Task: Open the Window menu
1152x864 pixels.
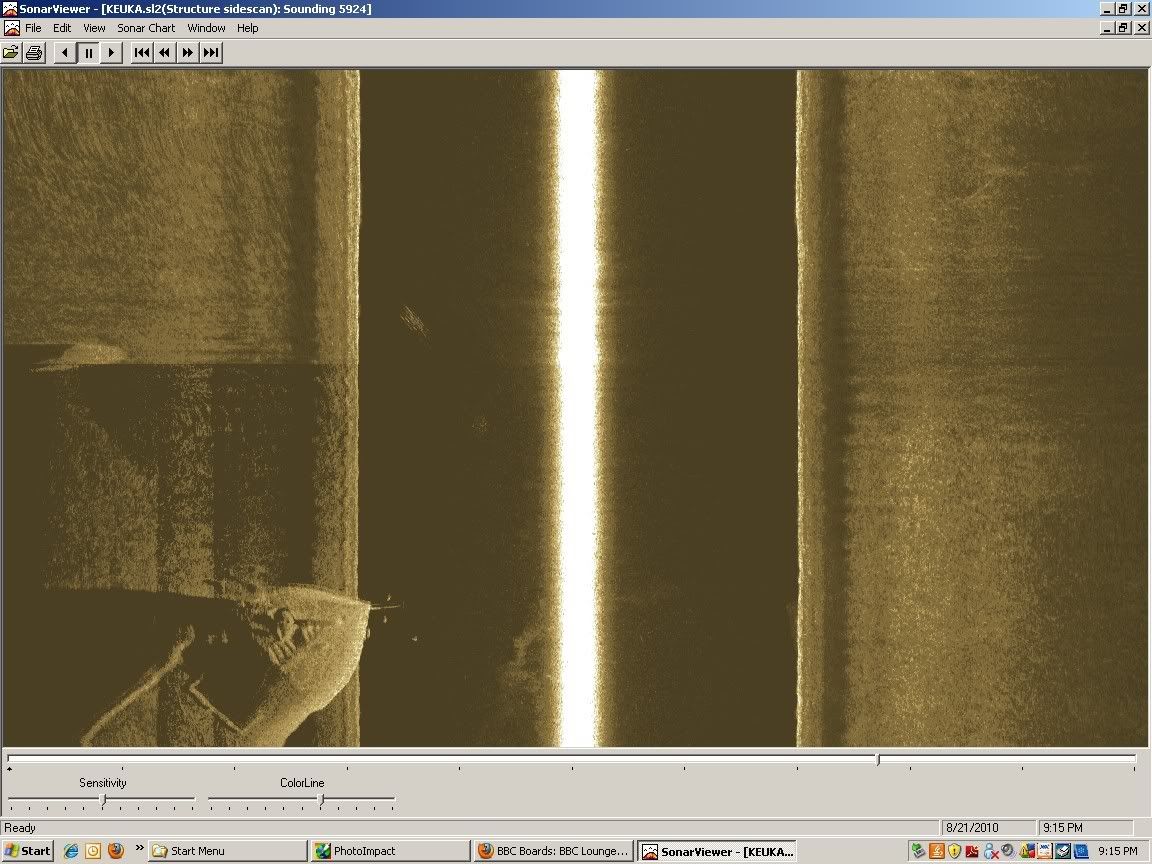Action: [206, 28]
